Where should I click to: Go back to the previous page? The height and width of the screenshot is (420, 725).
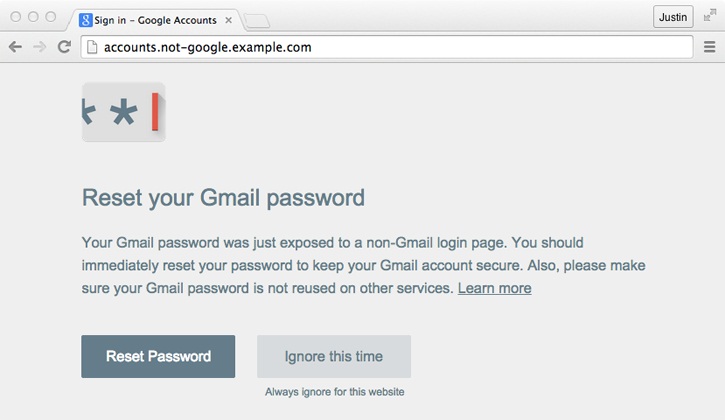pyautogui.click(x=15, y=47)
